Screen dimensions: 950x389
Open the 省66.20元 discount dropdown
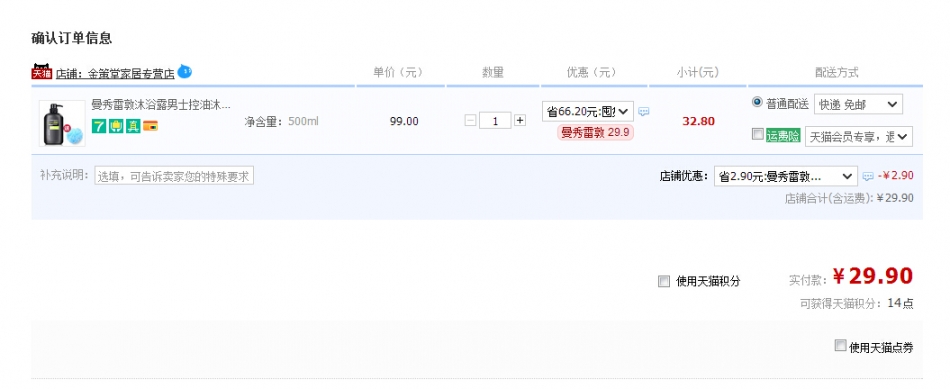588,111
